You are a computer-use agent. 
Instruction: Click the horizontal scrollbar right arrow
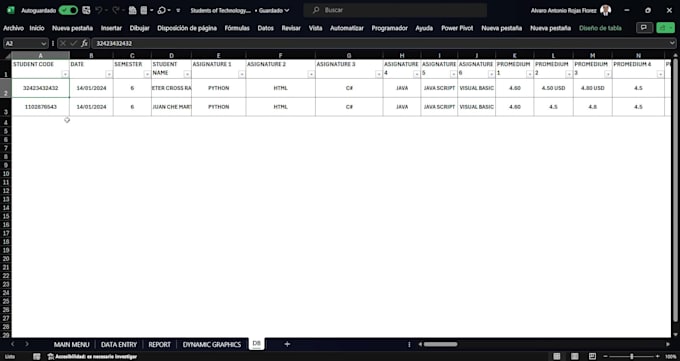click(x=668, y=344)
